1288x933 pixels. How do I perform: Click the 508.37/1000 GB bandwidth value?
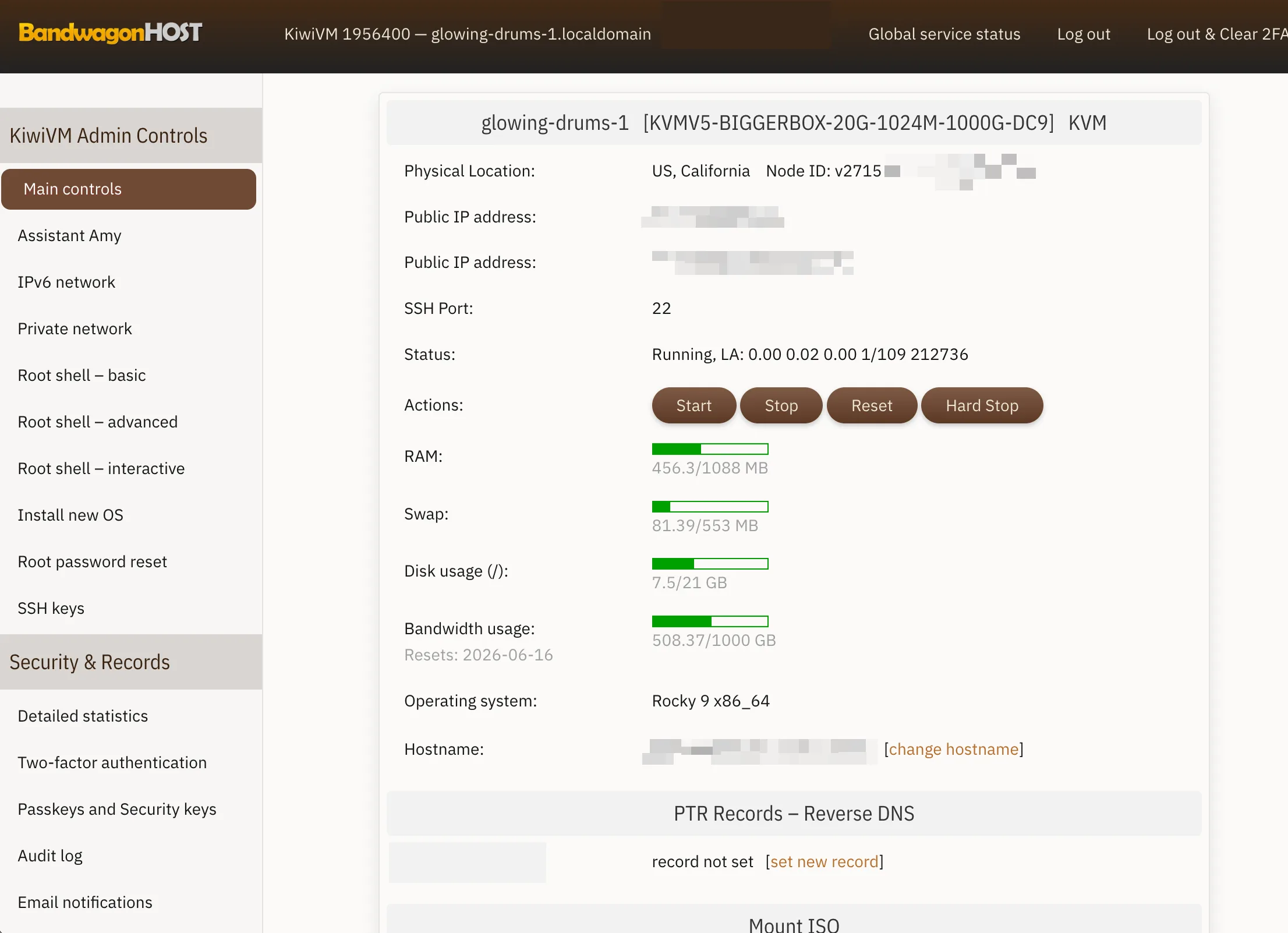click(x=714, y=641)
